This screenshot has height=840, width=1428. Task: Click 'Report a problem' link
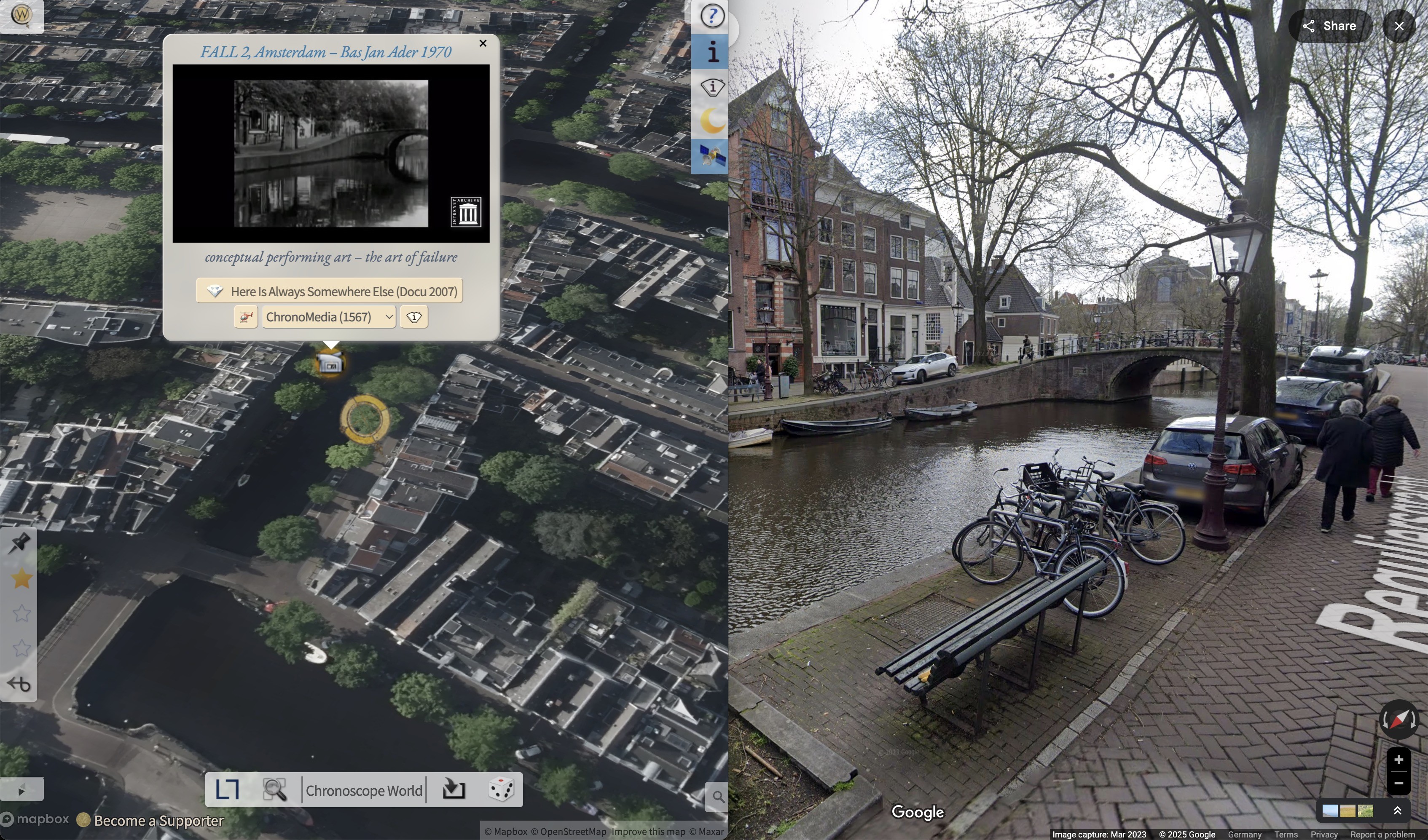[x=1382, y=835]
